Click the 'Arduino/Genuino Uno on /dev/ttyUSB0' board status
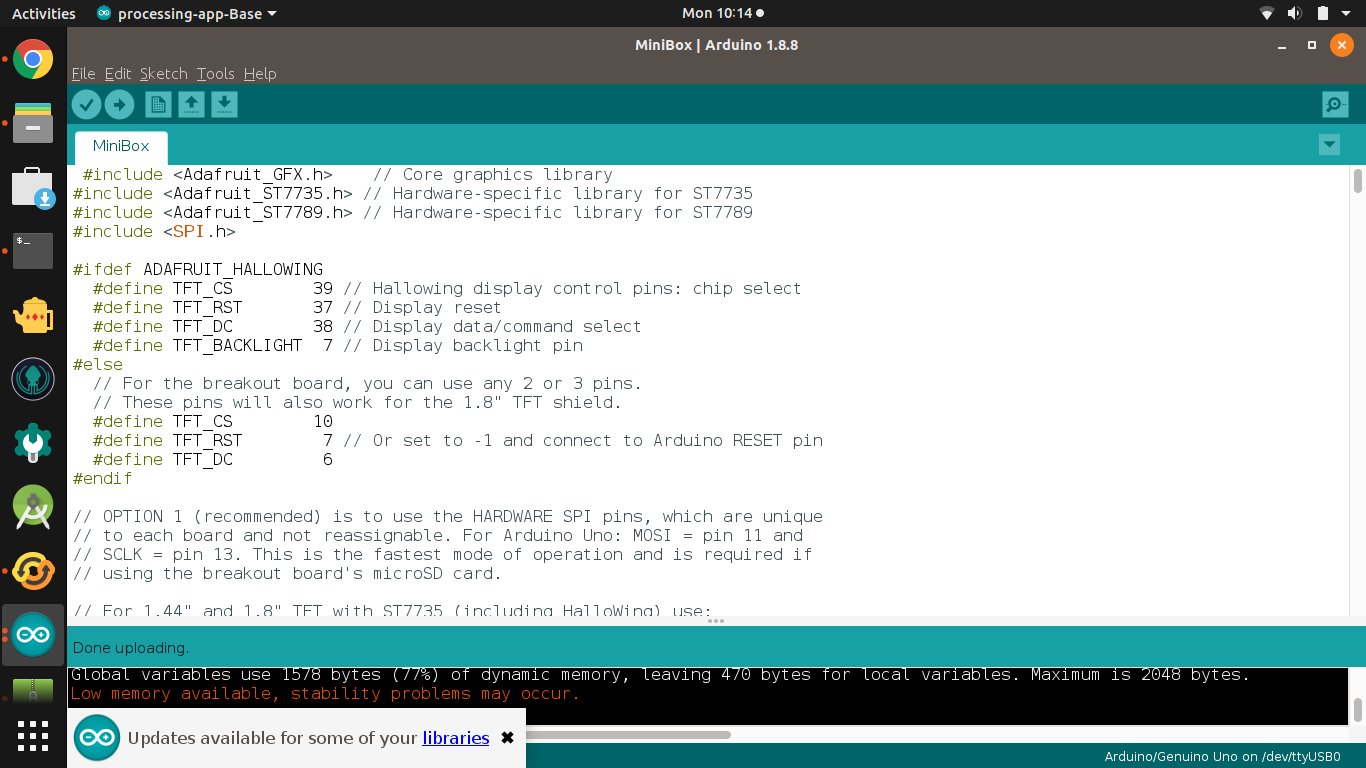This screenshot has height=768, width=1366. click(1222, 757)
